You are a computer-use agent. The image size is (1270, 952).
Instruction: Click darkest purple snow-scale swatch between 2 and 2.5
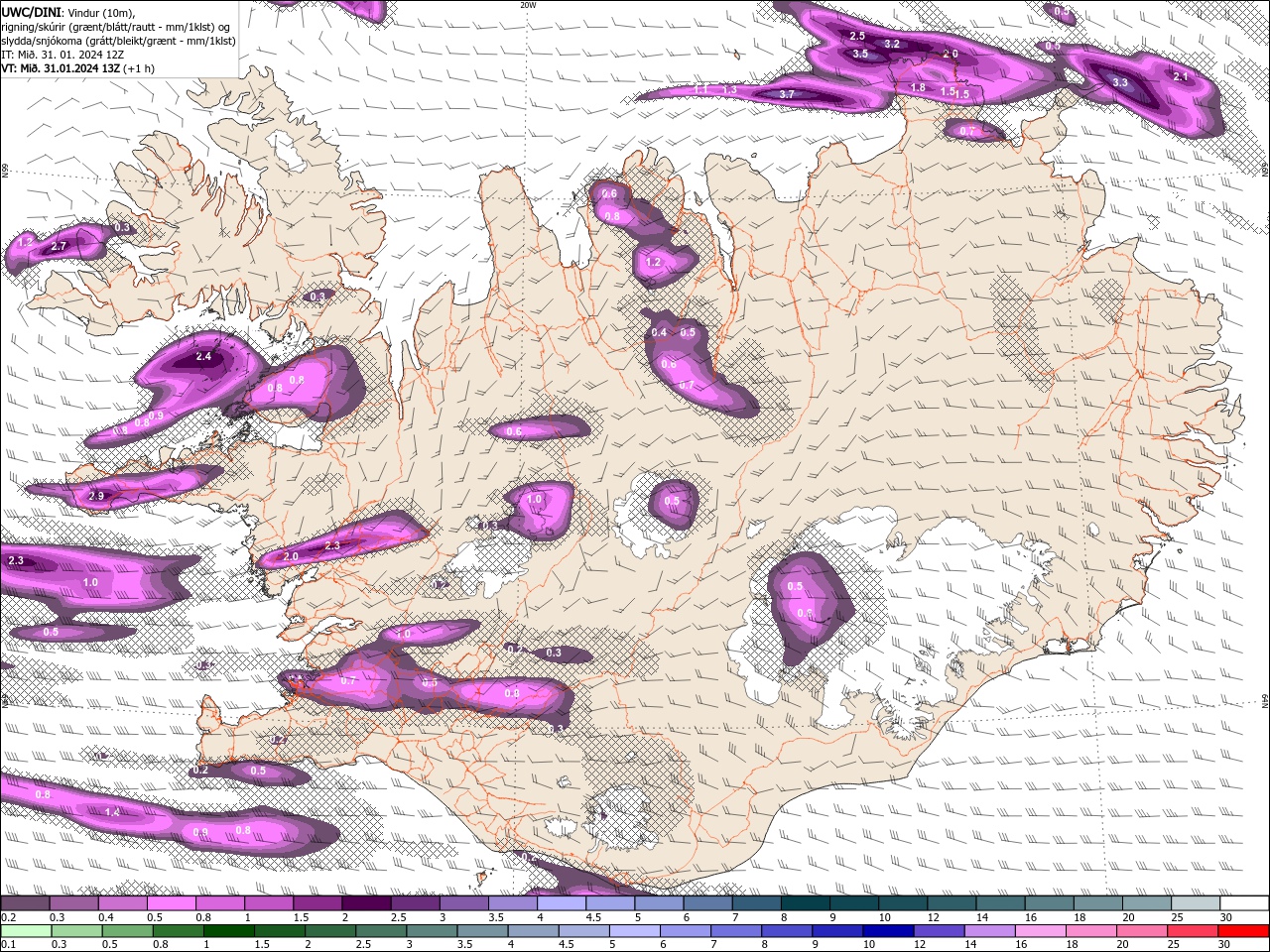click(369, 903)
